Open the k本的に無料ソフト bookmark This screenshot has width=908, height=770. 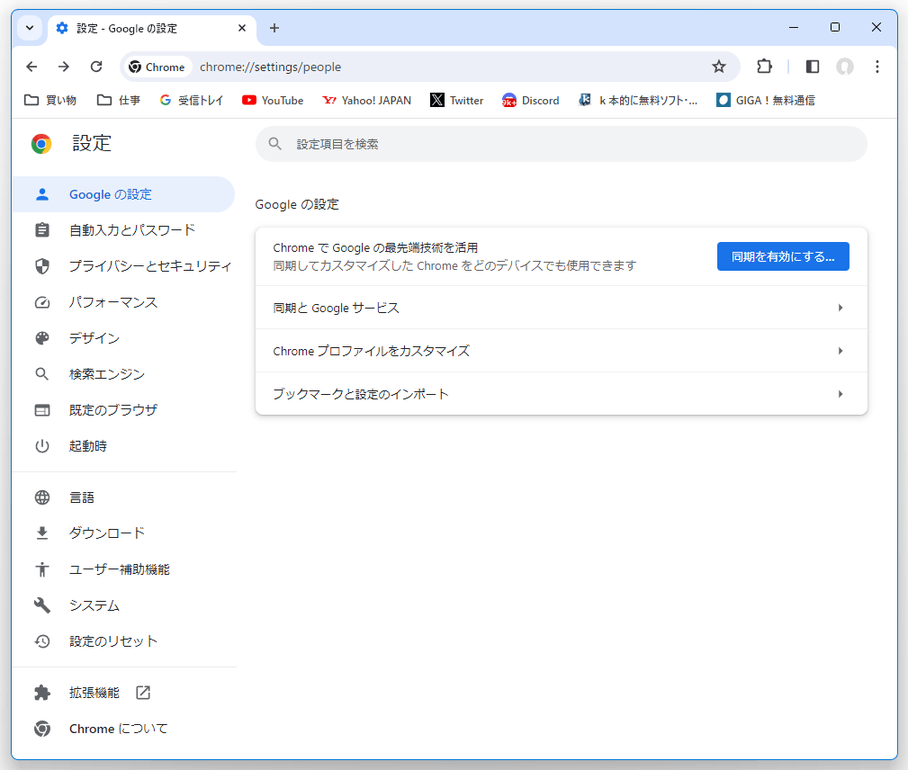coord(638,100)
